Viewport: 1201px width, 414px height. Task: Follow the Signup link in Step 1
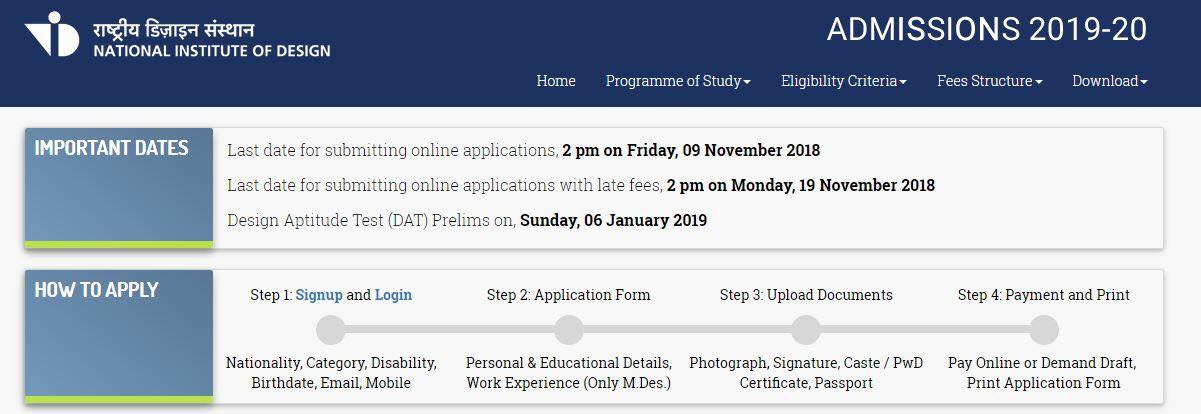tap(319, 295)
